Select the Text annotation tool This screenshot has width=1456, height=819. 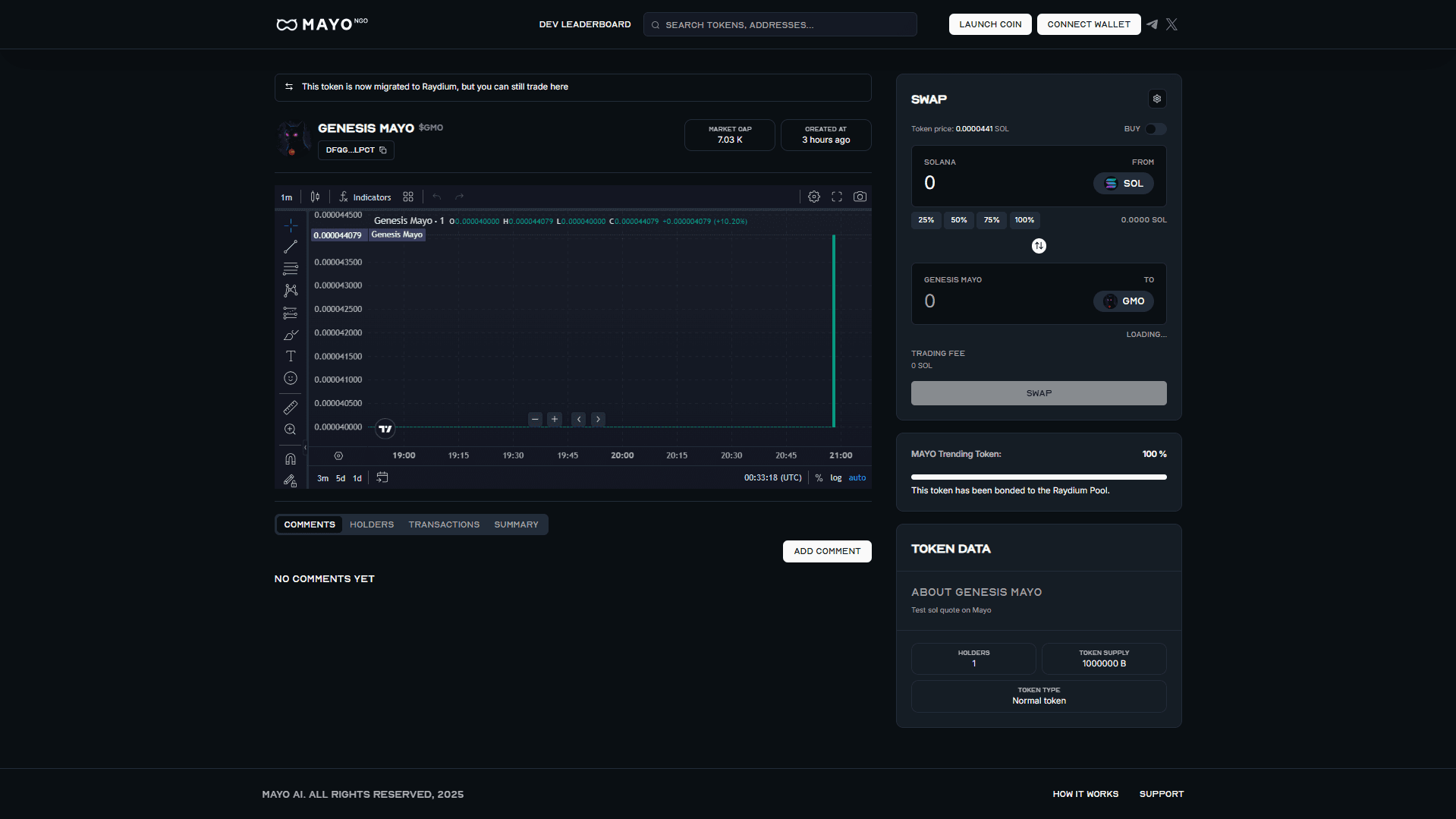coord(290,356)
